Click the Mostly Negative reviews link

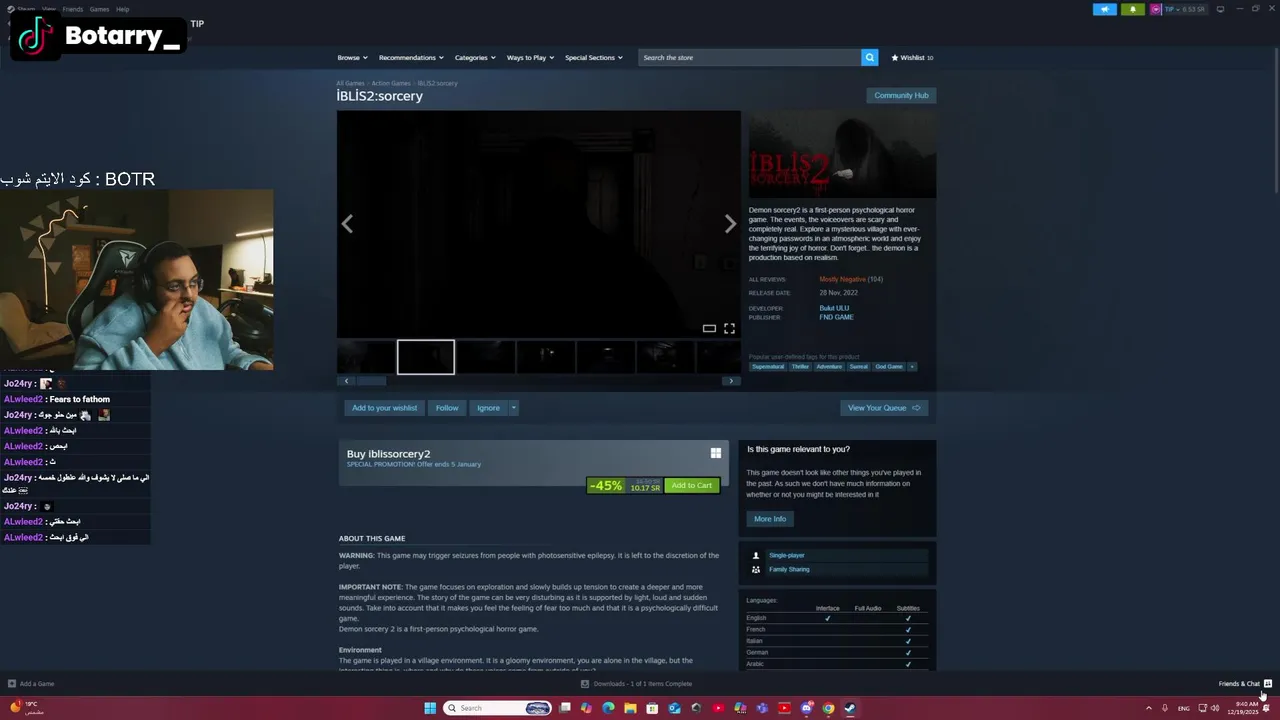[x=843, y=279]
